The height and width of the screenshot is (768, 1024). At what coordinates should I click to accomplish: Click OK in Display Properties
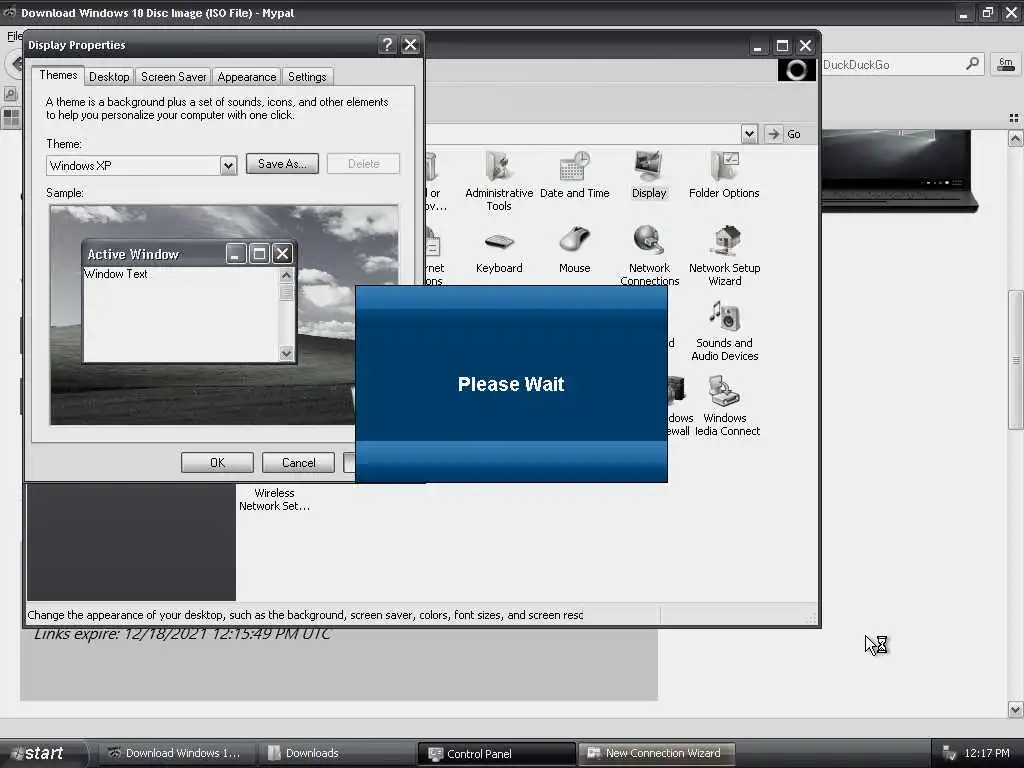217,462
